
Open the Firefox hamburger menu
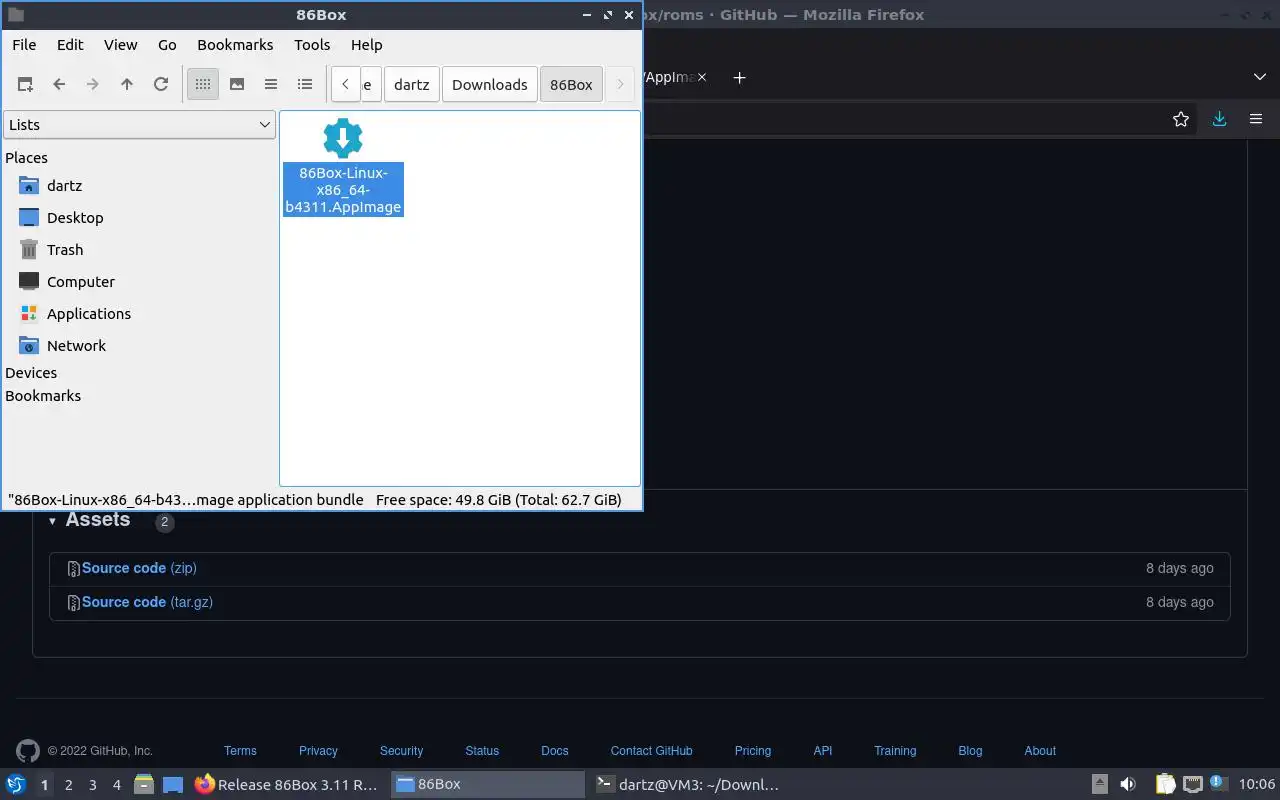[x=1256, y=119]
